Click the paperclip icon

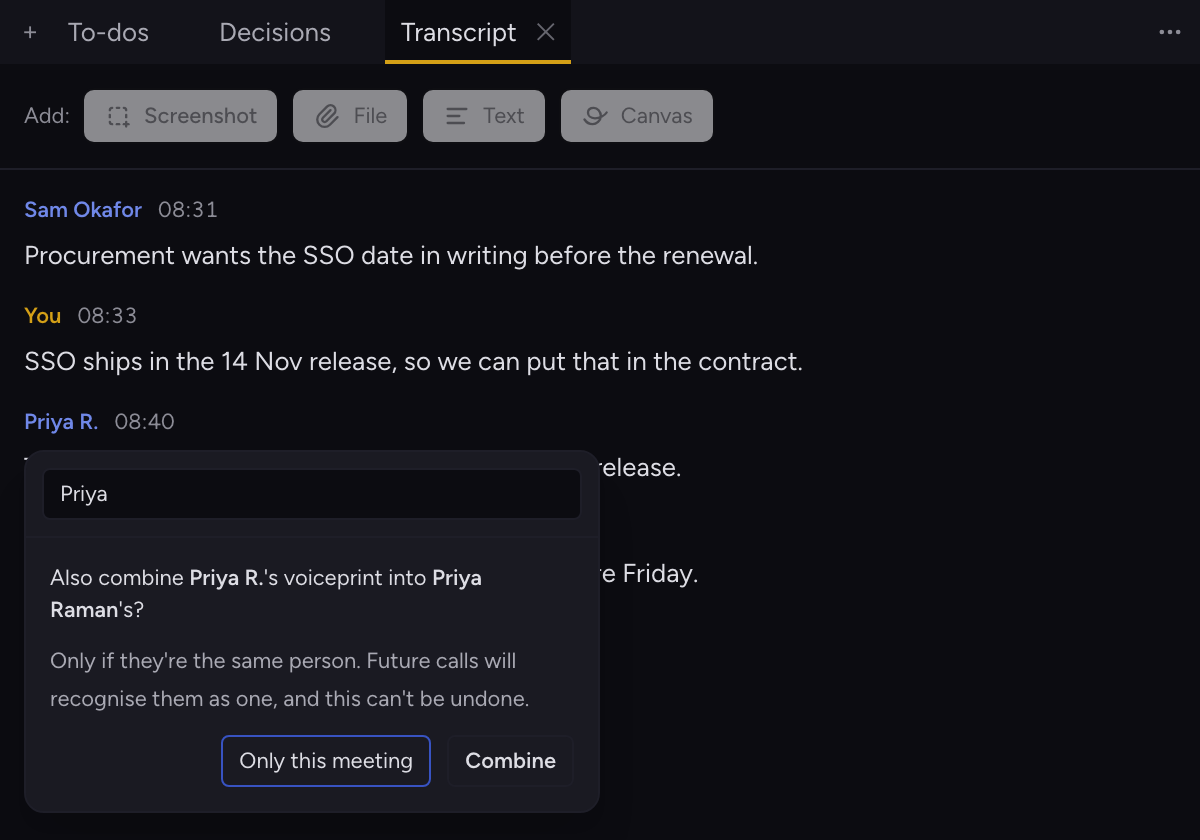(327, 116)
